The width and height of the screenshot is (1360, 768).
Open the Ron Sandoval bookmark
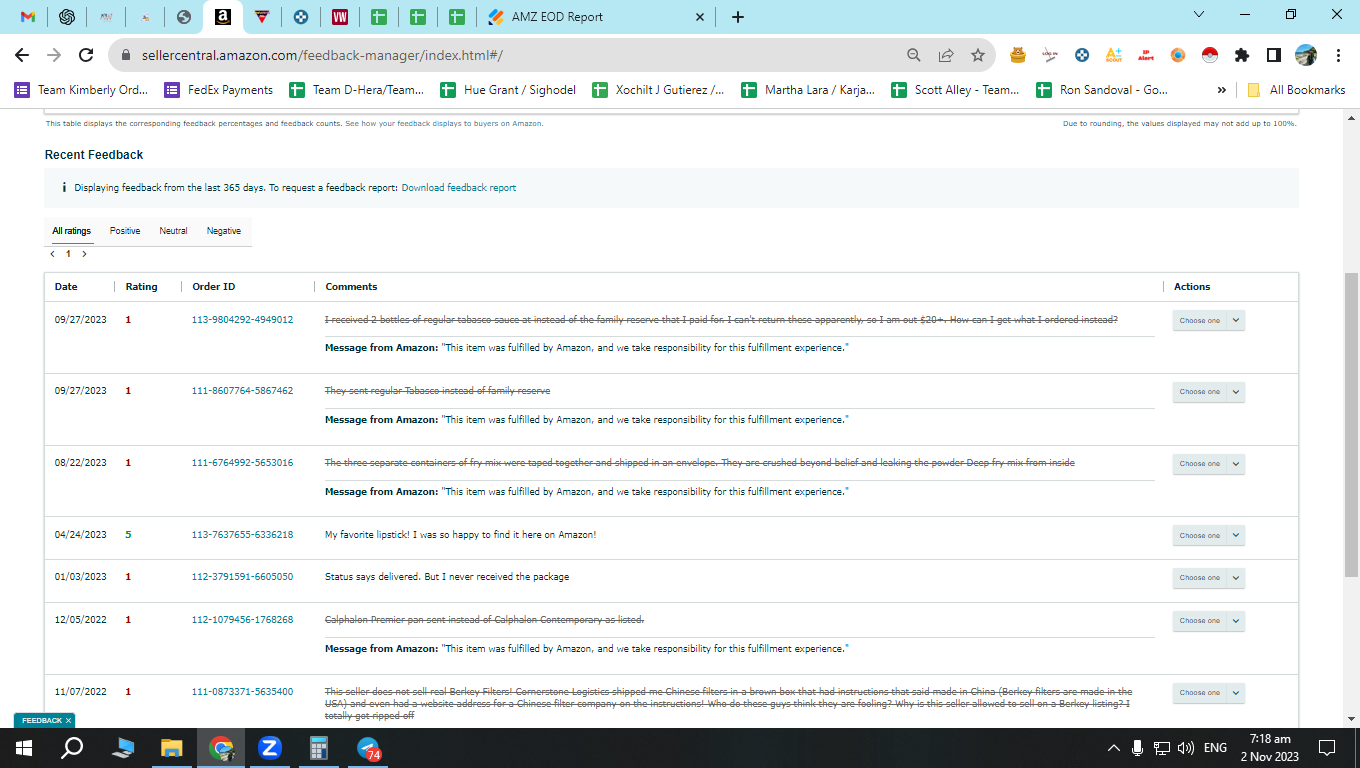point(1103,90)
